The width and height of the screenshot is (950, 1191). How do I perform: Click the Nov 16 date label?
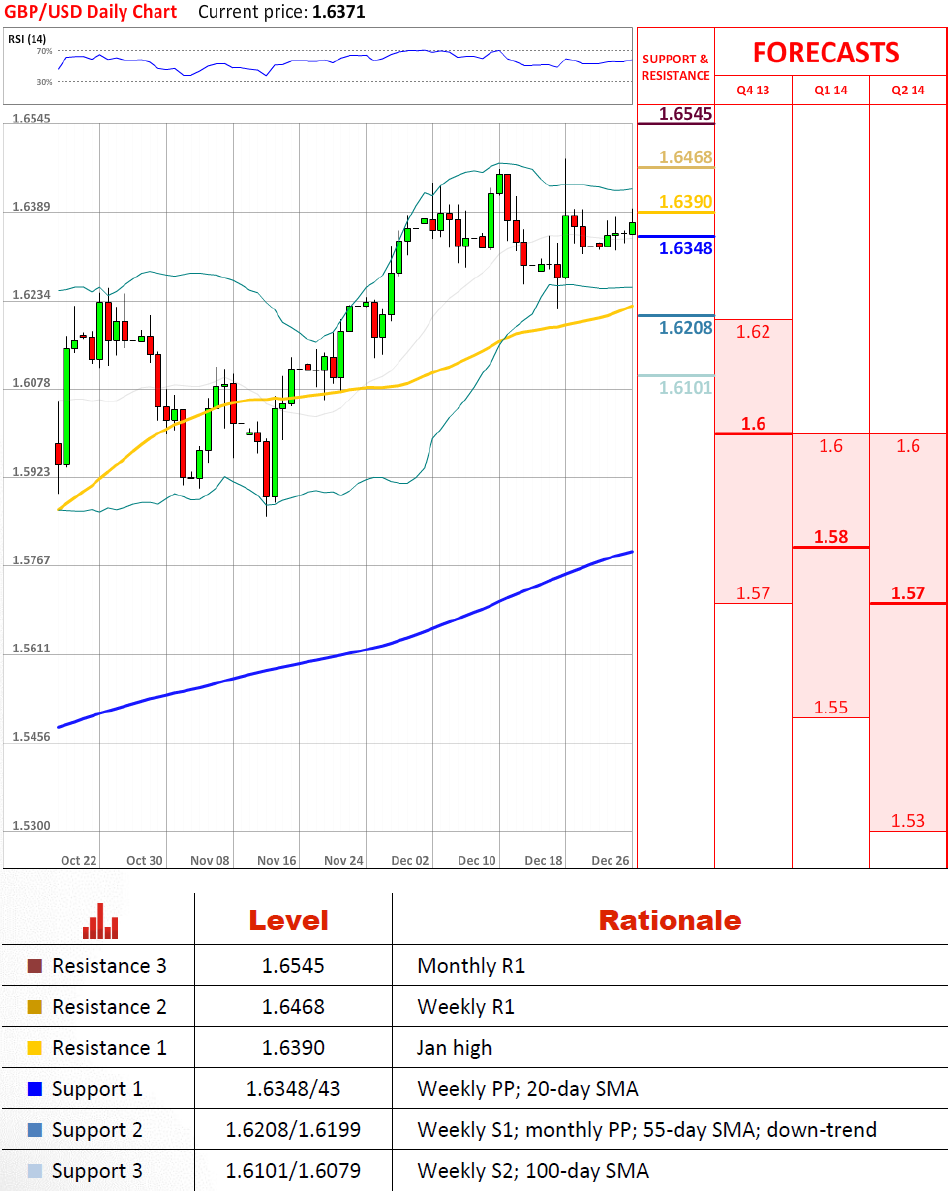(276, 861)
